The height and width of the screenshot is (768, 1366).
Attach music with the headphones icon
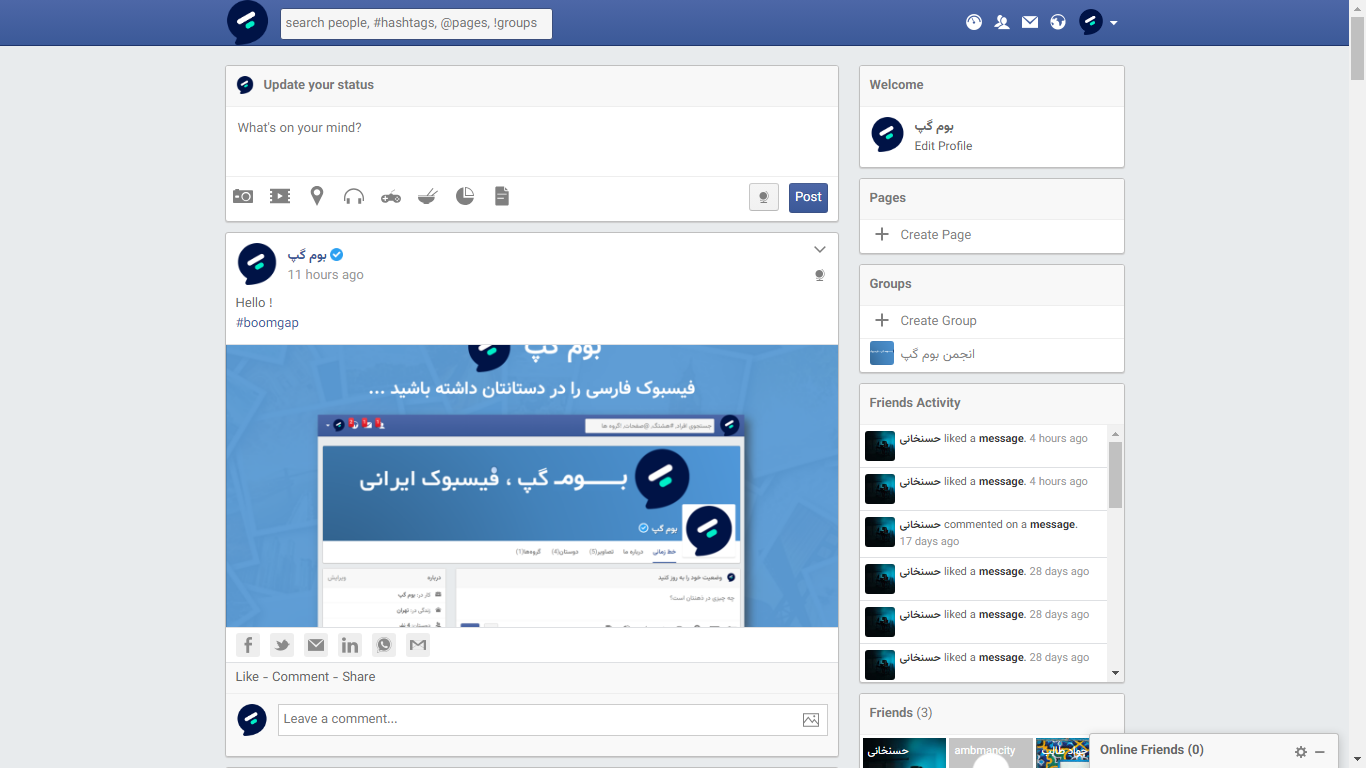pyautogui.click(x=354, y=196)
